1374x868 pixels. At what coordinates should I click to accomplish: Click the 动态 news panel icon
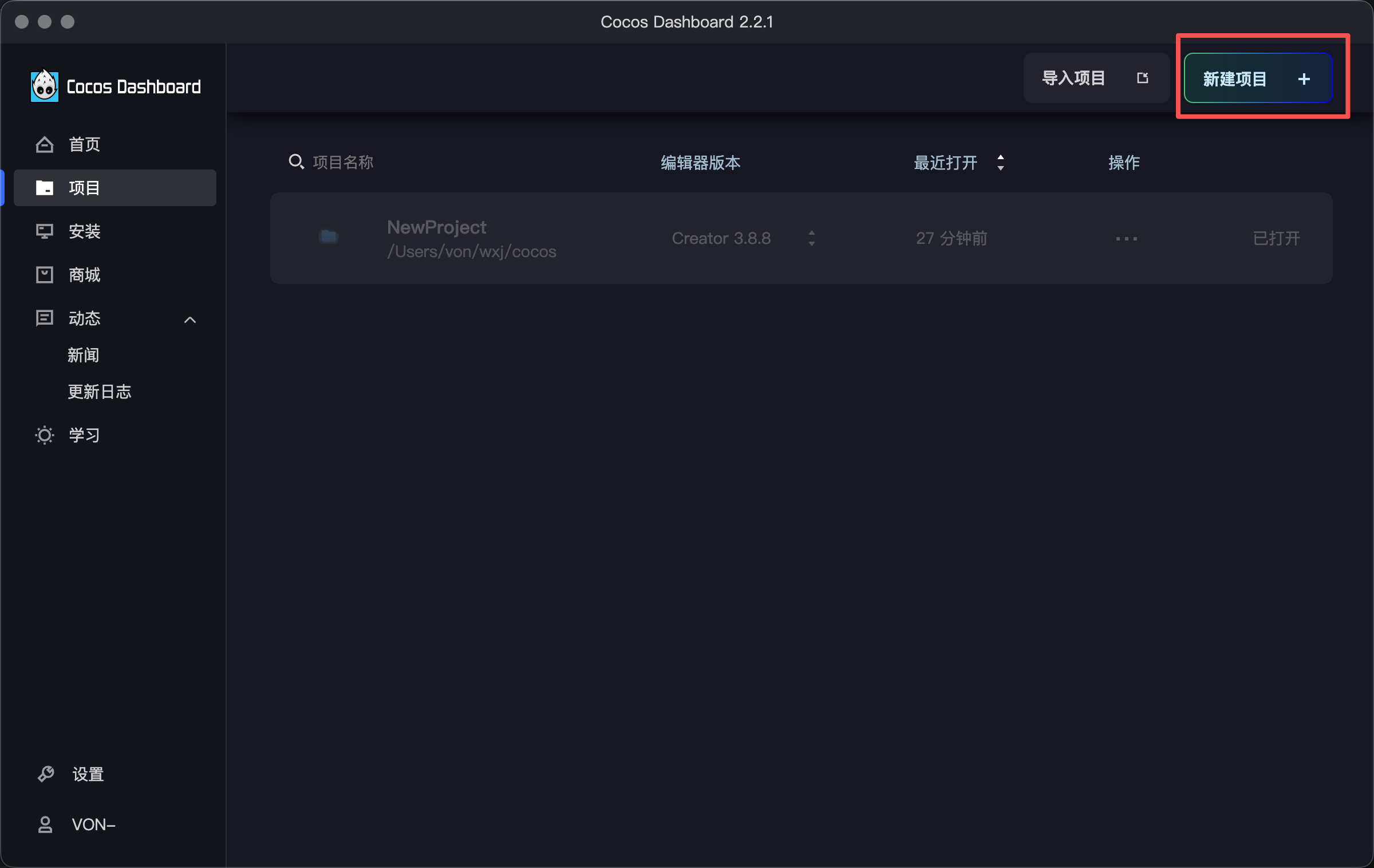tap(45, 318)
